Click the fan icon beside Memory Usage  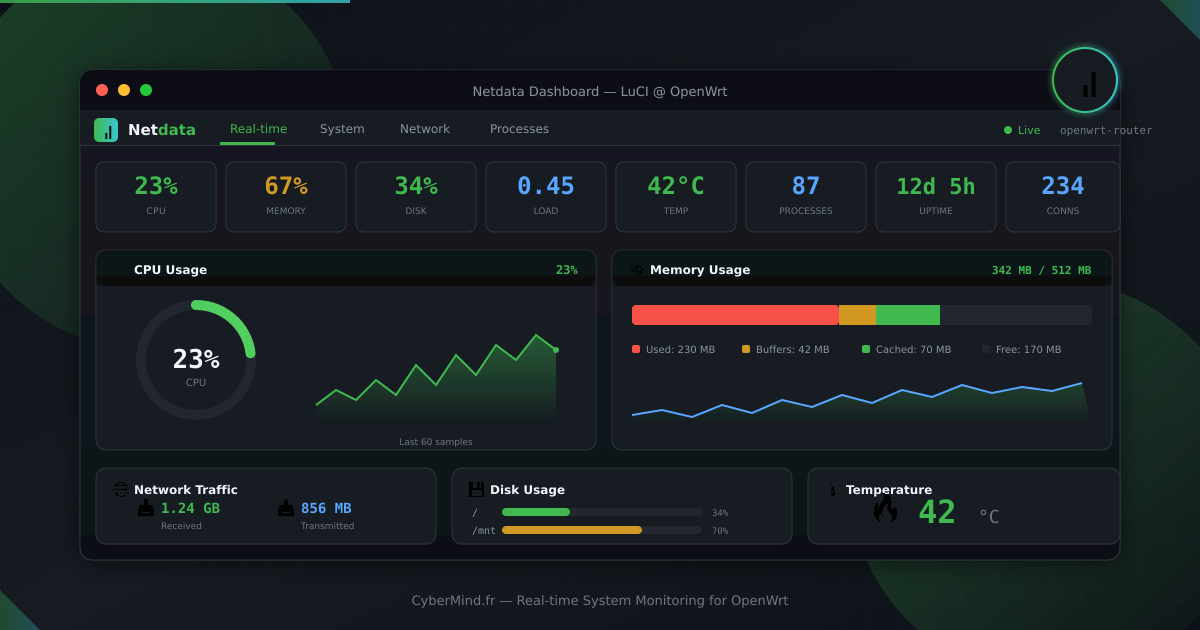(x=636, y=269)
